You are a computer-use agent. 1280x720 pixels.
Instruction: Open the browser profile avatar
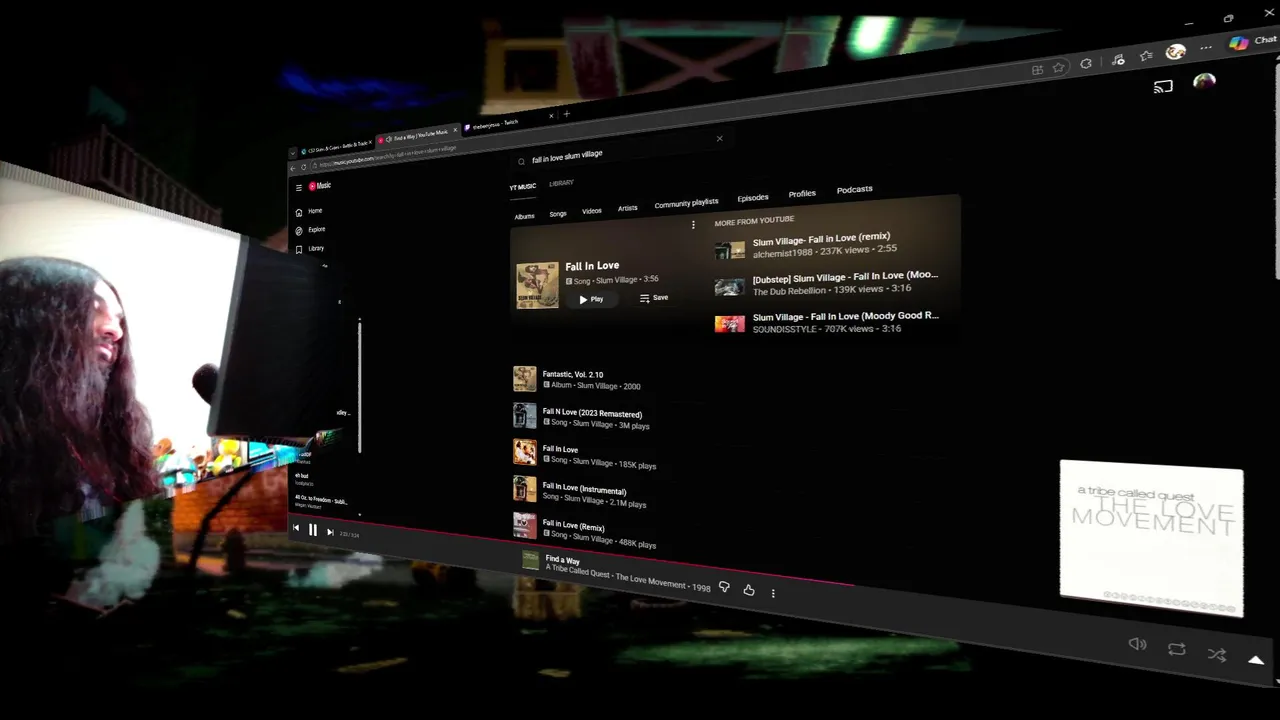tap(1176, 51)
